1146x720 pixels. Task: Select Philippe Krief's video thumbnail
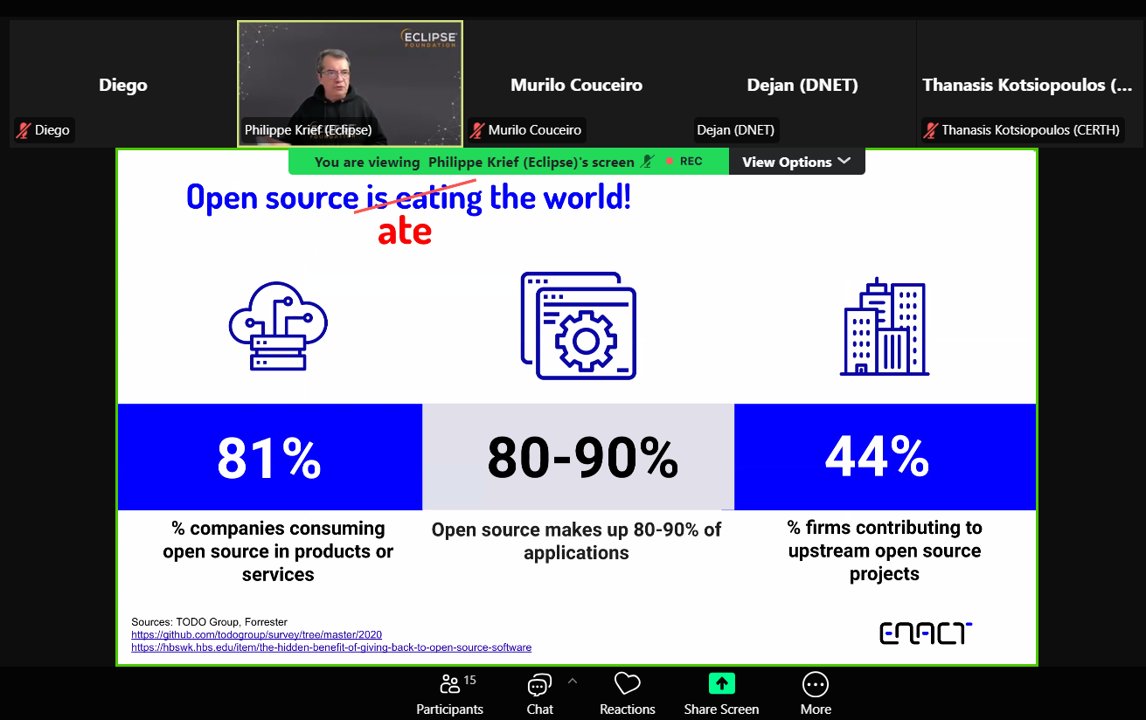(349, 80)
